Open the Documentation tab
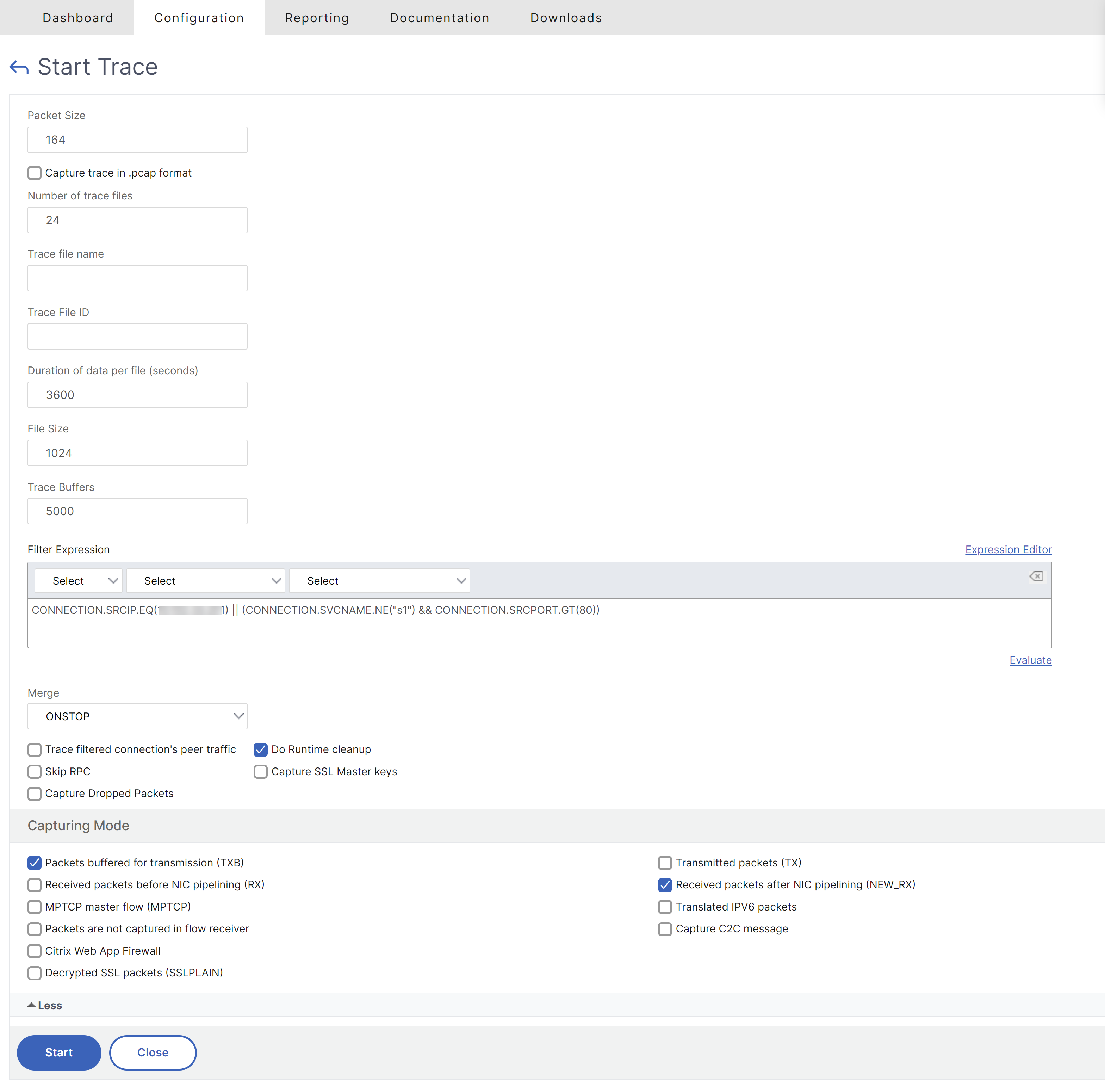 [439, 18]
